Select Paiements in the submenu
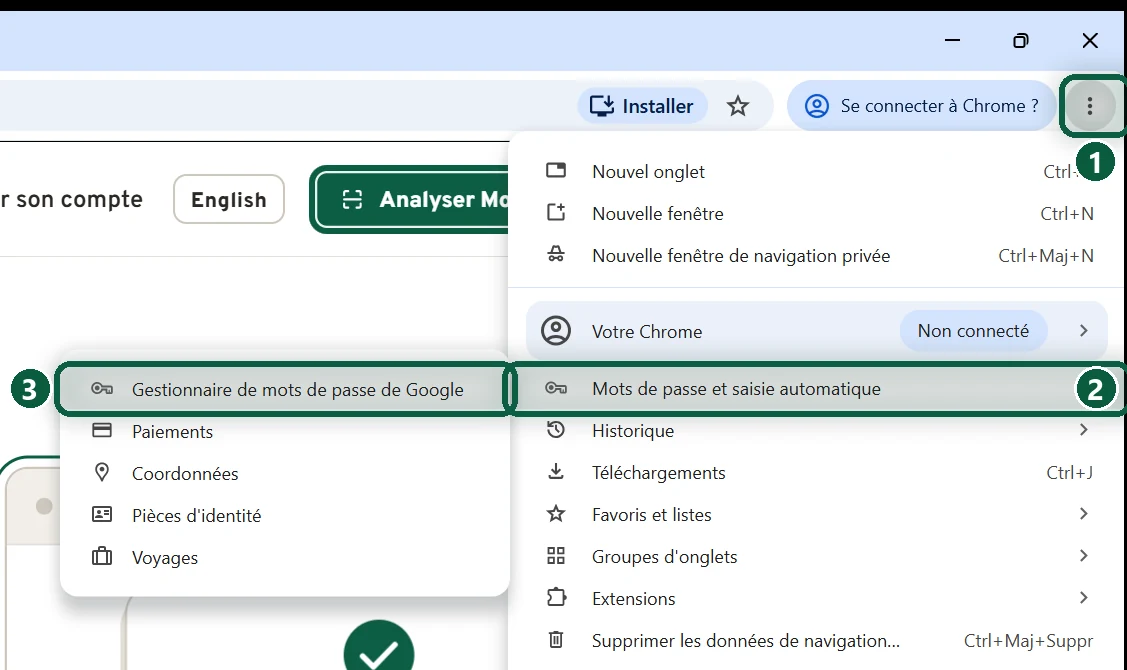1127x670 pixels. click(x=285, y=432)
